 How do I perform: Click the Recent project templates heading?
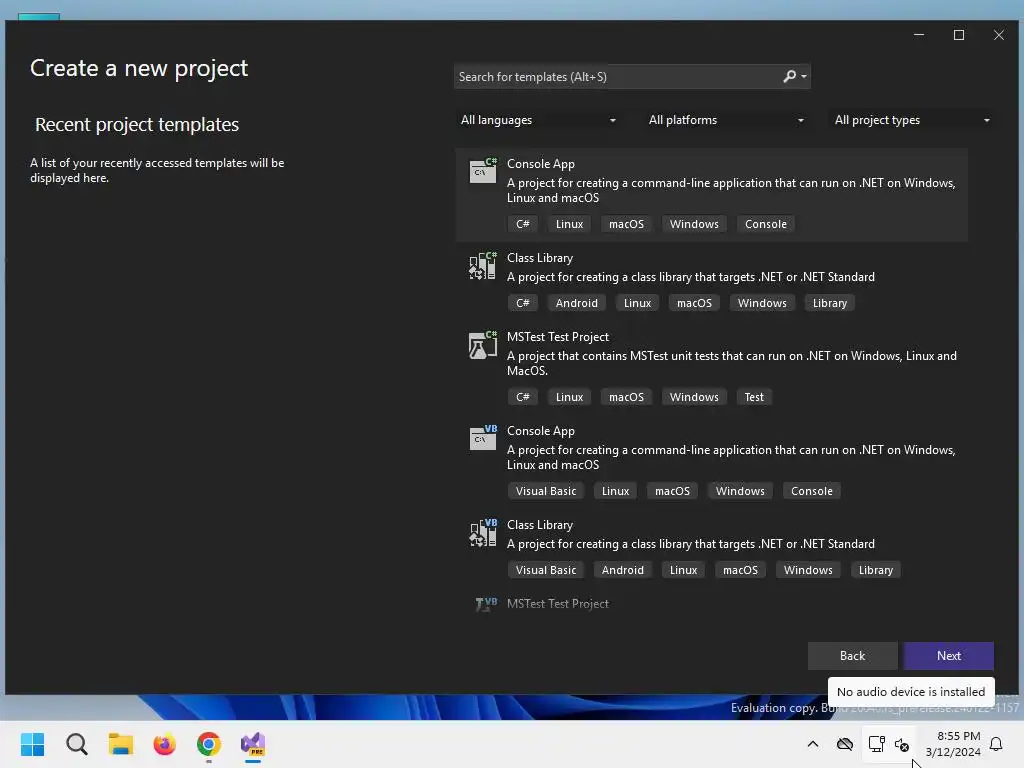tap(136, 124)
